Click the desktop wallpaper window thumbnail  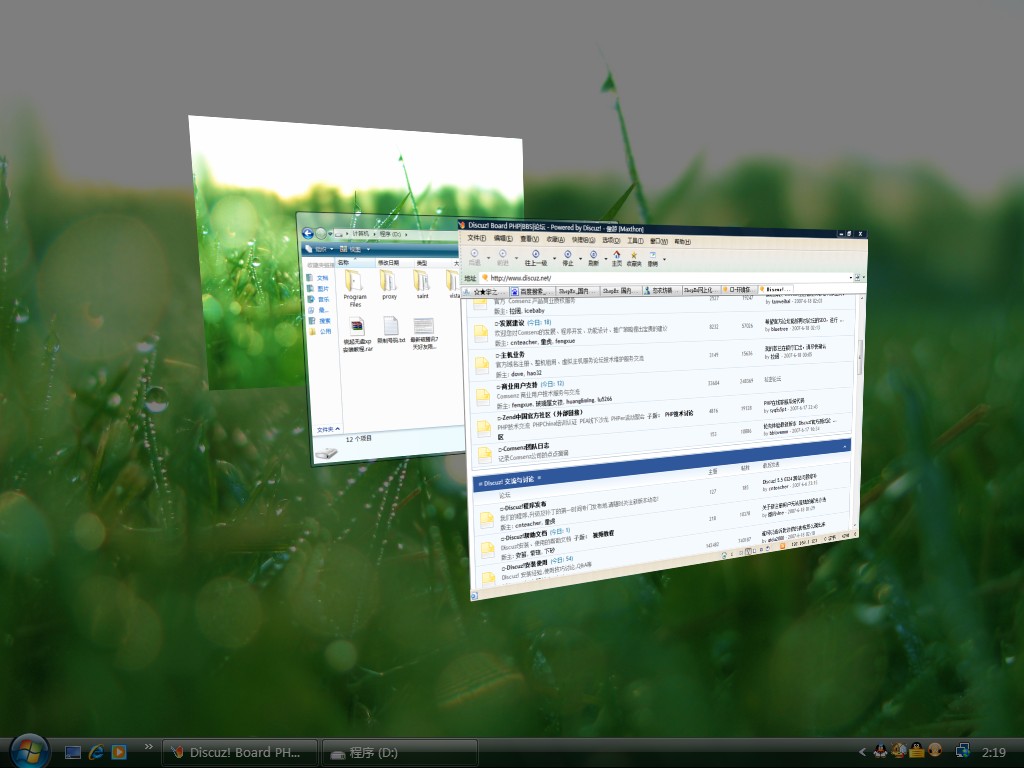tap(250, 250)
